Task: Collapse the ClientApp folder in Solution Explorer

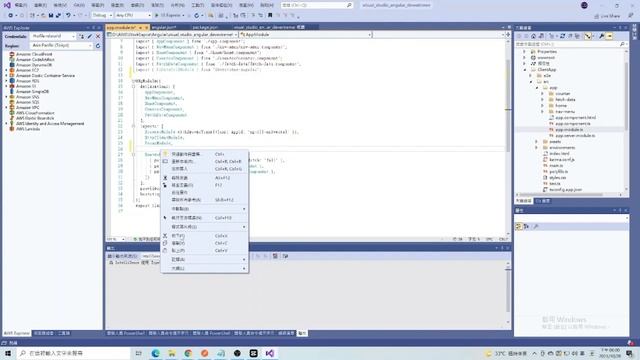Action: click(525, 70)
